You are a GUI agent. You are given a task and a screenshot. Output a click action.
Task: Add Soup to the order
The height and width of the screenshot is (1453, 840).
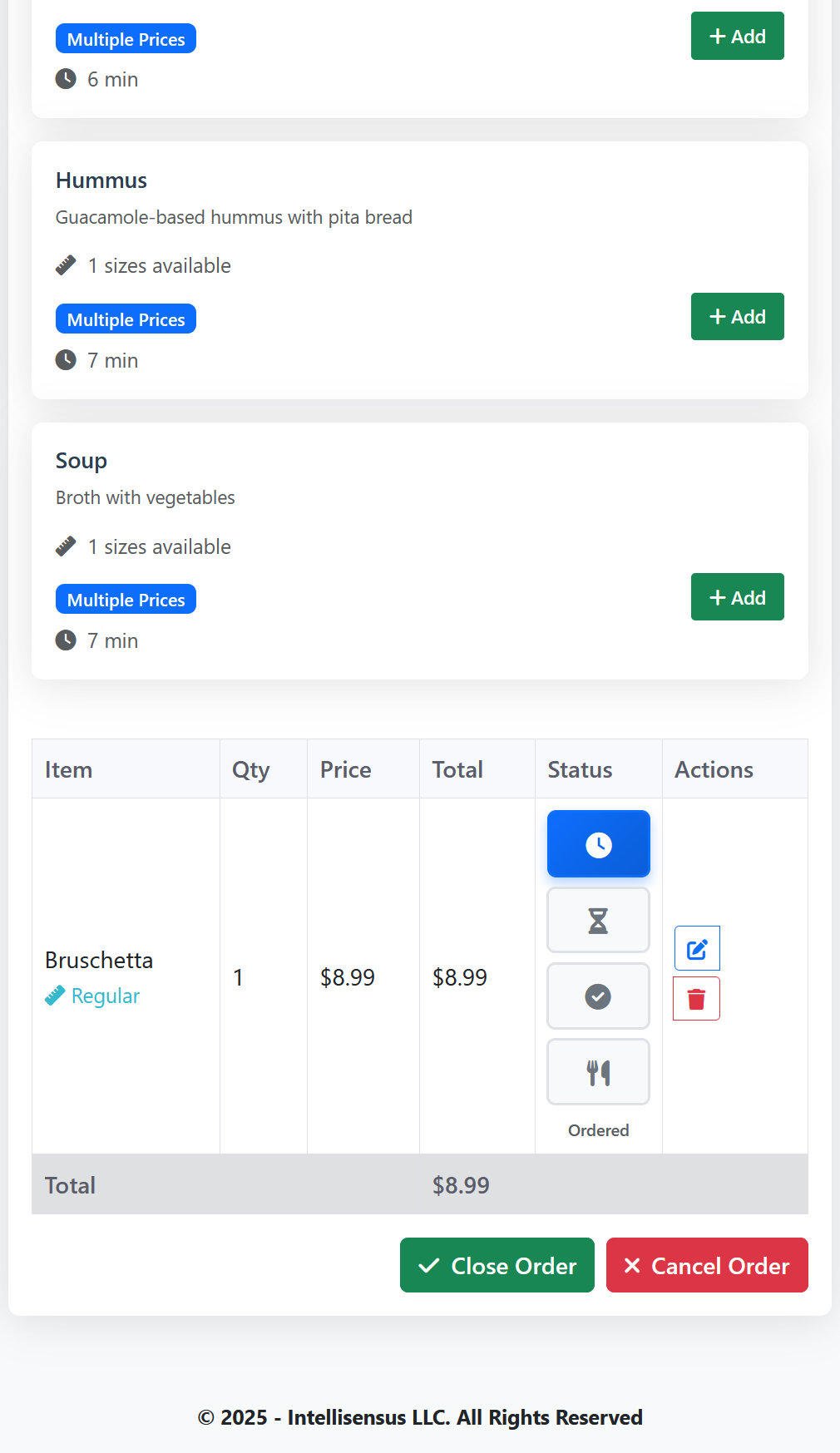(737, 597)
